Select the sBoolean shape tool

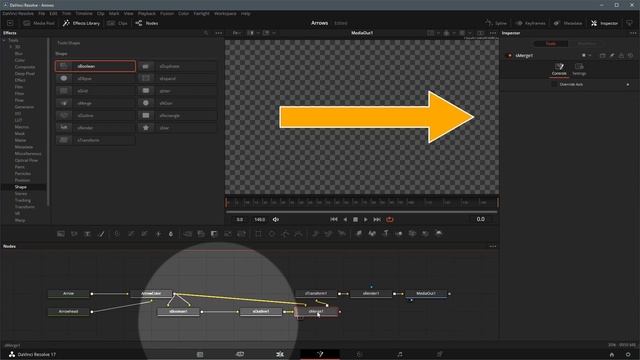[x=96, y=66]
